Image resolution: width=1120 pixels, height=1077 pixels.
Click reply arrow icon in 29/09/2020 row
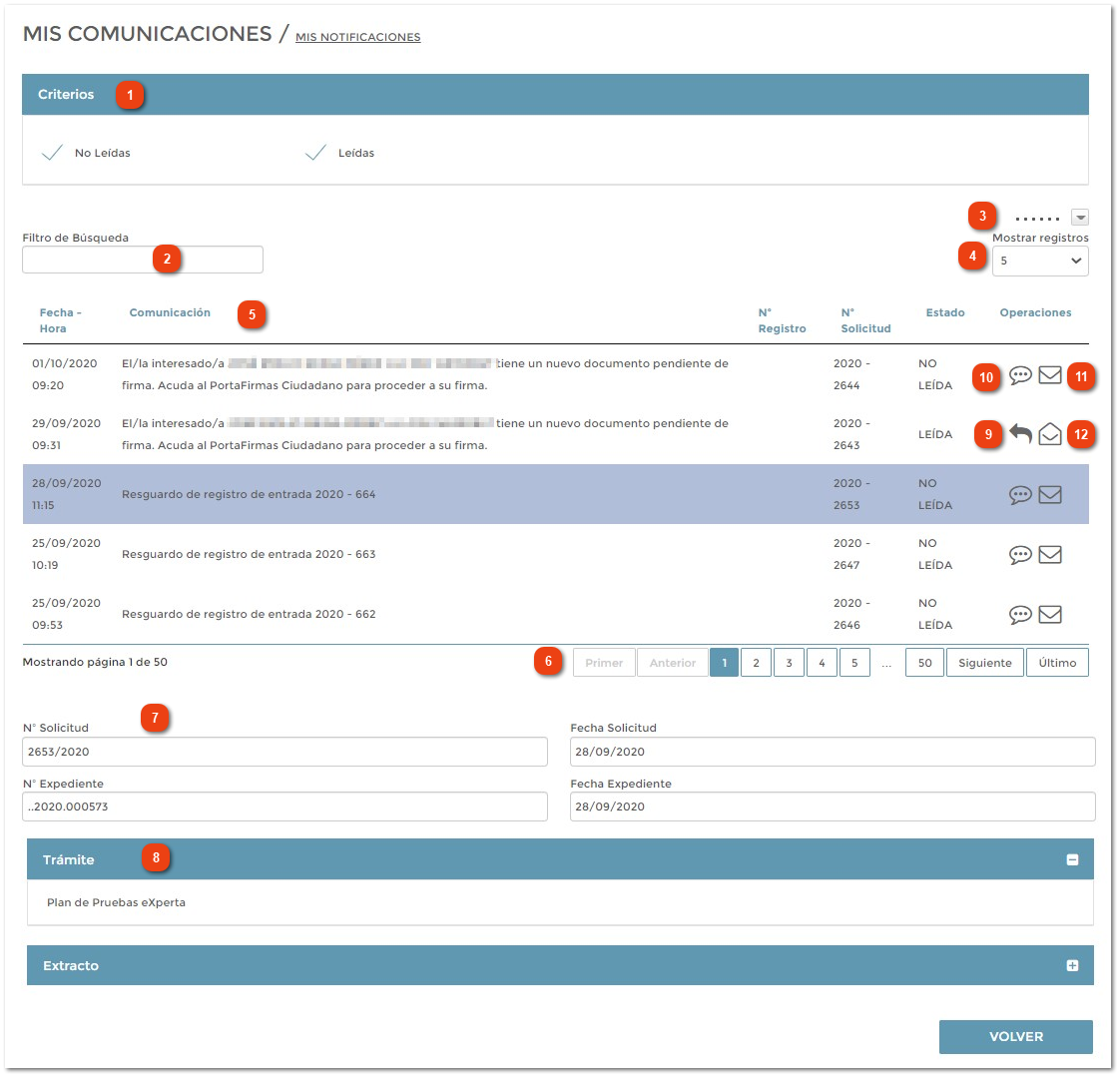click(1019, 434)
